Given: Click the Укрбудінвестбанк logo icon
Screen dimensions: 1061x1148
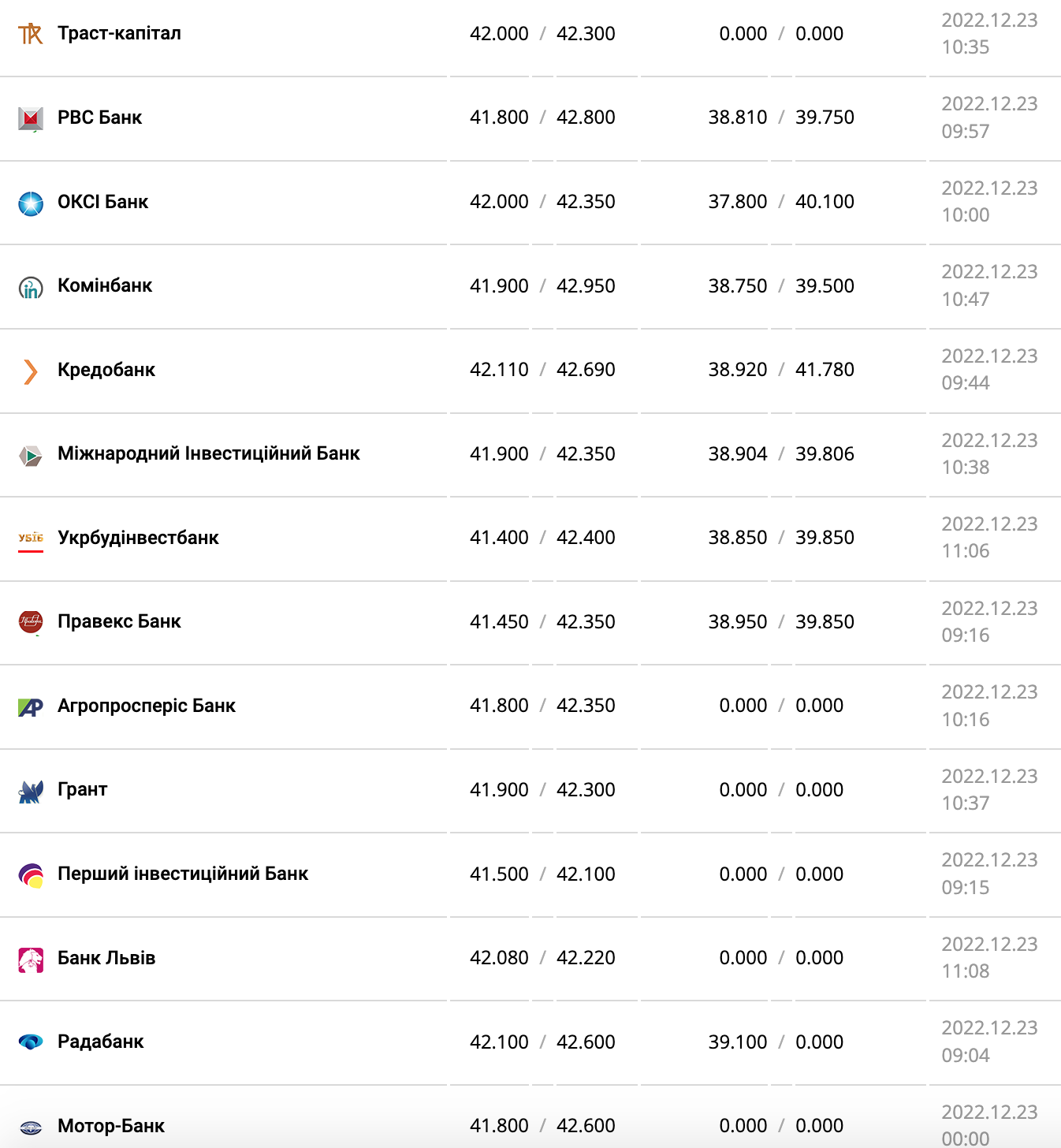Looking at the screenshot, I should (x=31, y=539).
